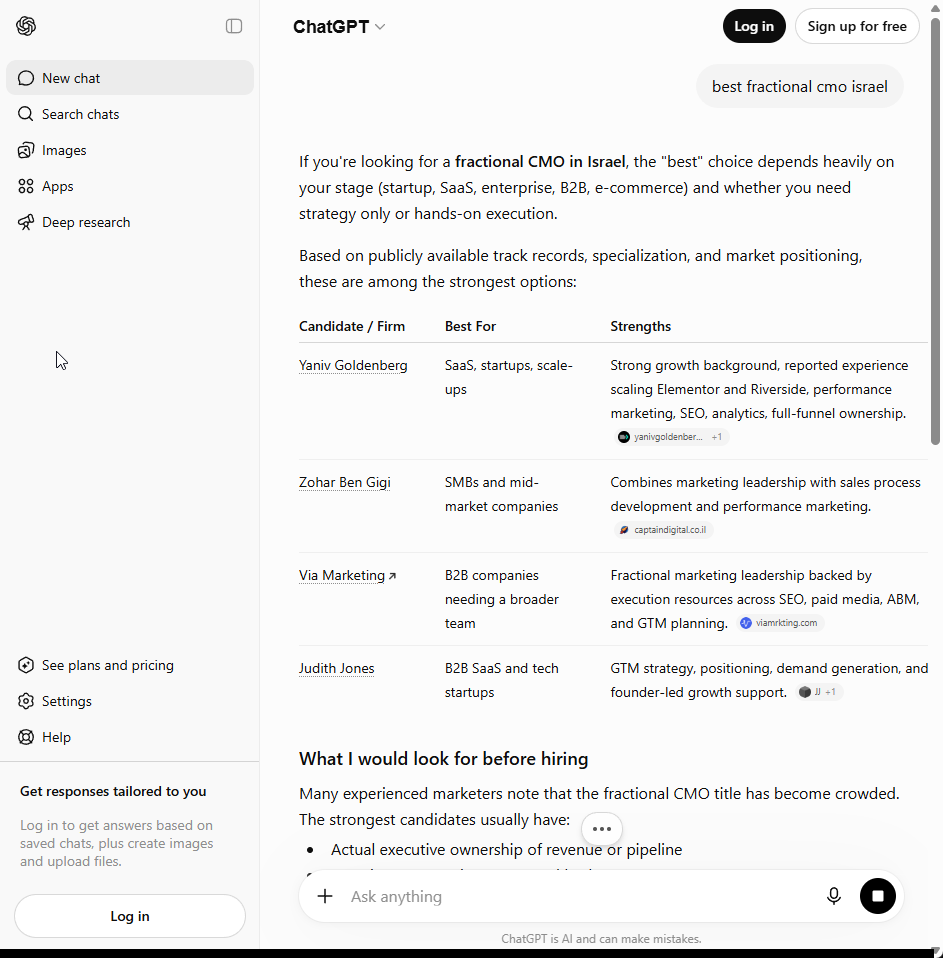Click the New chat bubble icon
Image resolution: width=943 pixels, height=958 pixels.
point(26,78)
